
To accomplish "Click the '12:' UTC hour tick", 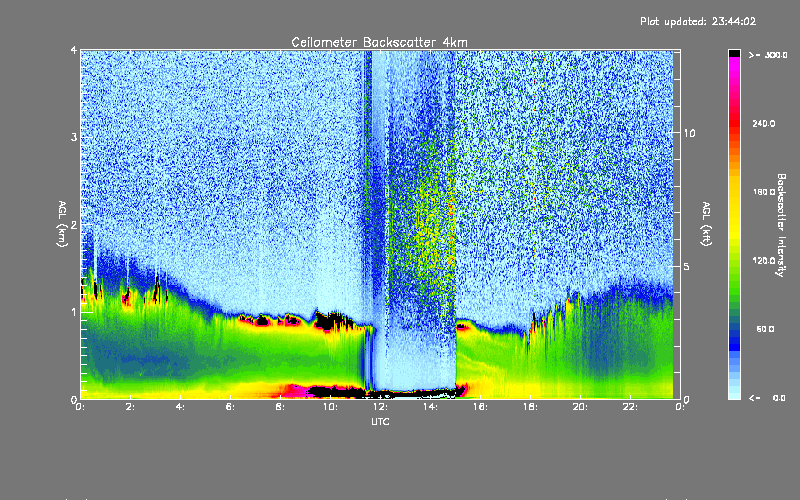I will 380,407.
